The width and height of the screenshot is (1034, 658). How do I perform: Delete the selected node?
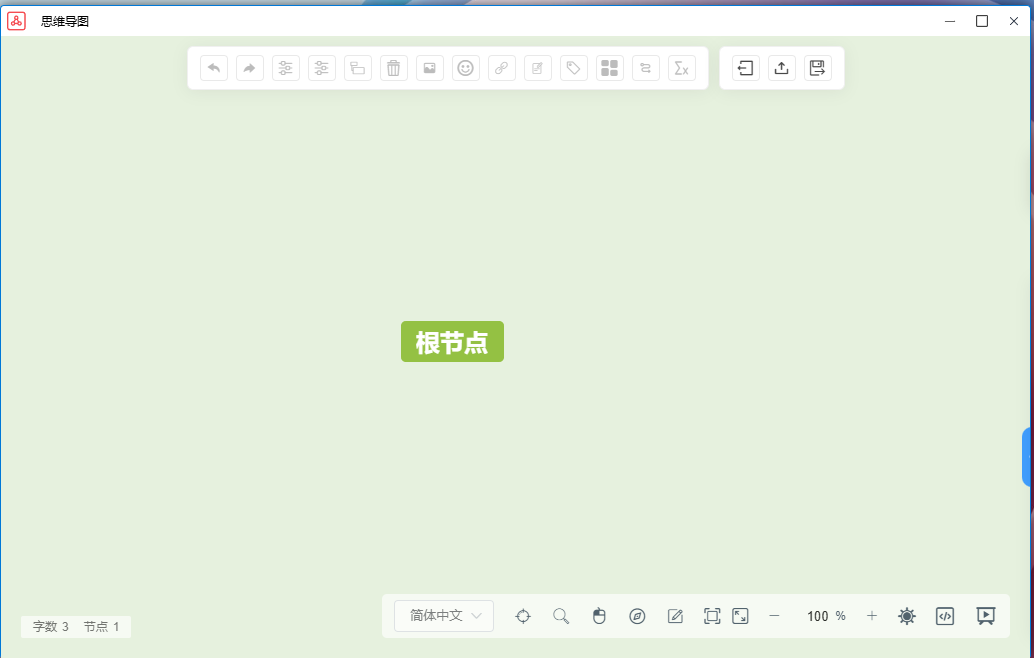click(x=393, y=68)
